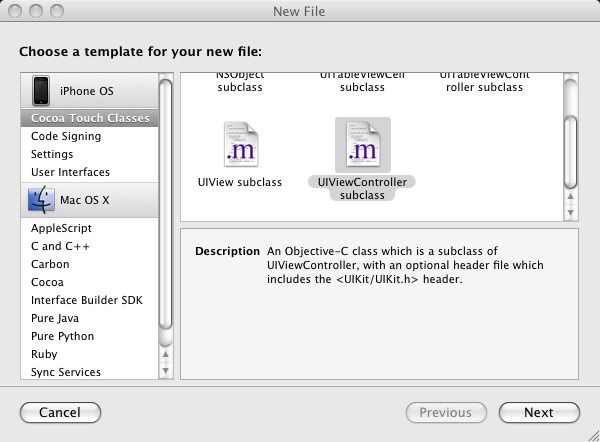The image size is (600, 442).
Task: Click the Next button
Action: click(539, 413)
